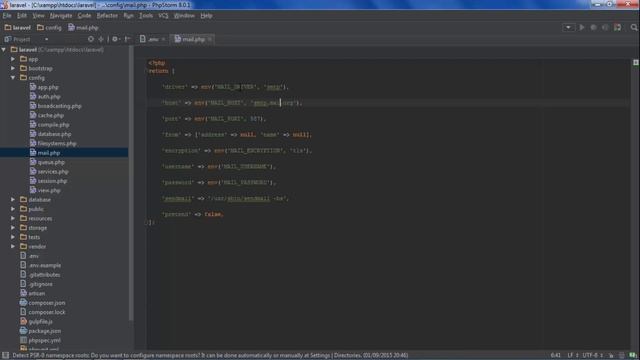This screenshot has width=640, height=360.
Task: Select database.php in the project tree
Action: (x=54, y=134)
